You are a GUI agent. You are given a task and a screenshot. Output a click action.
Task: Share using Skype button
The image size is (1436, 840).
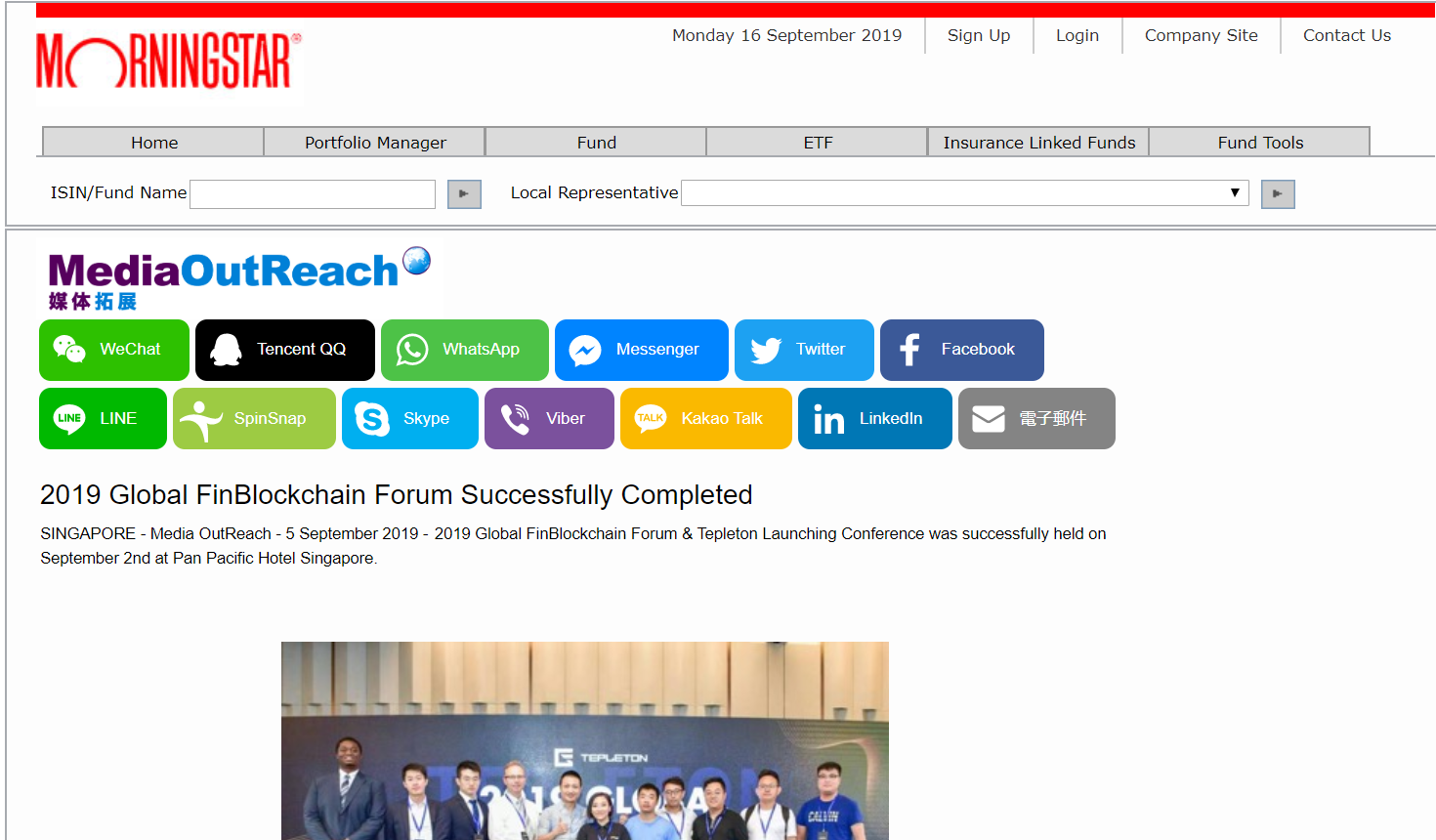coord(409,418)
